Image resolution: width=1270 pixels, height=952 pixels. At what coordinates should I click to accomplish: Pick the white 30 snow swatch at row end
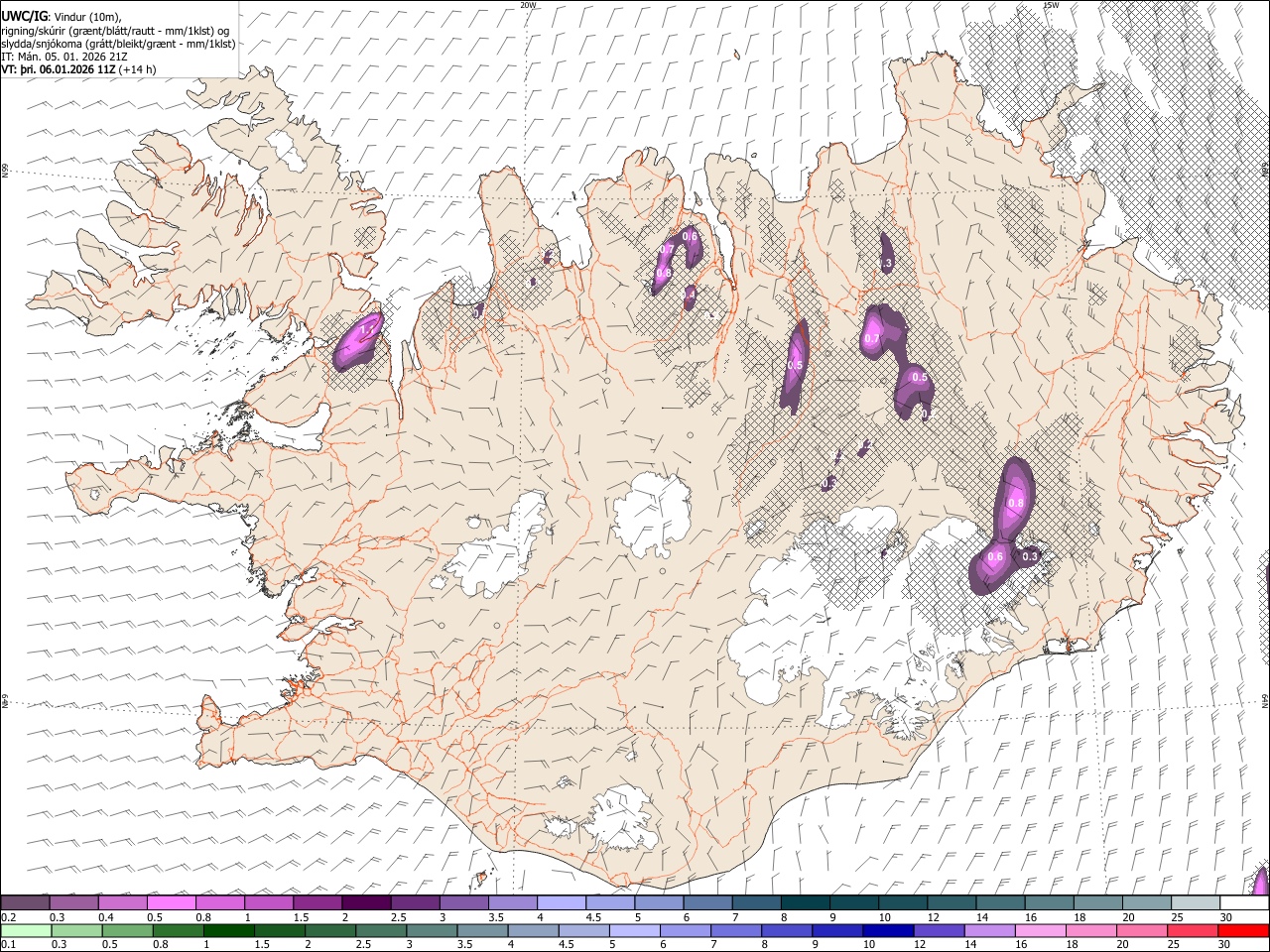[x=1244, y=902]
